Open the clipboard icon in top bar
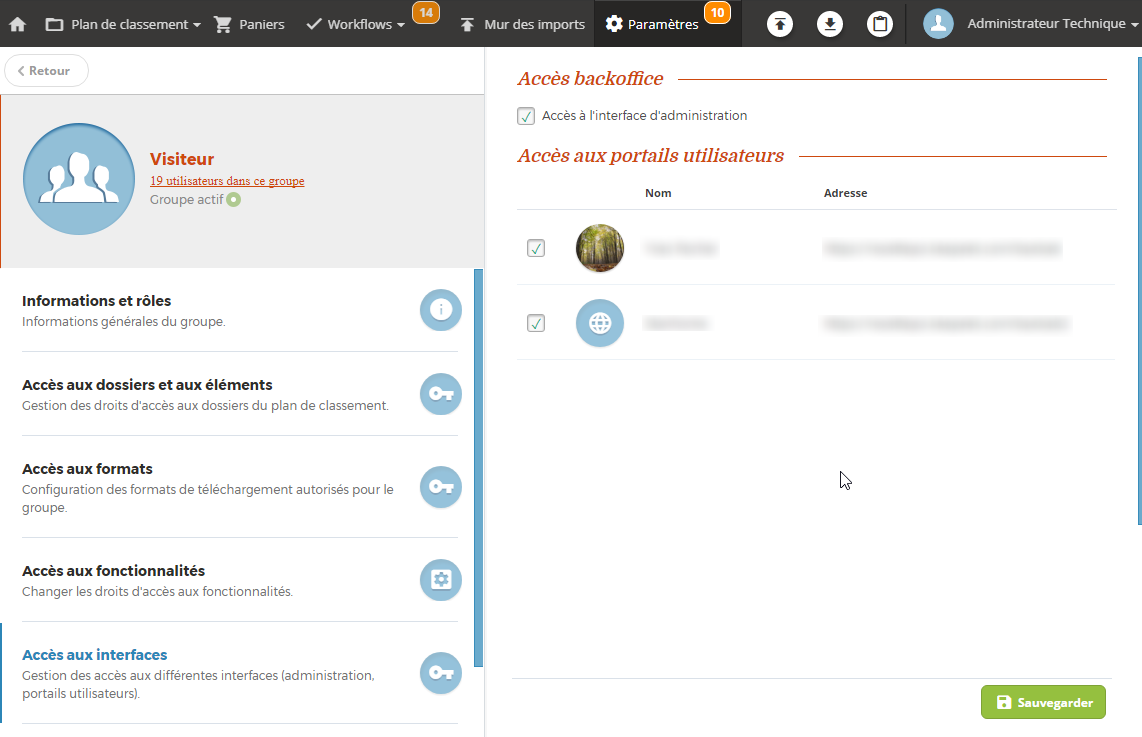The height and width of the screenshot is (737, 1142). click(880, 24)
